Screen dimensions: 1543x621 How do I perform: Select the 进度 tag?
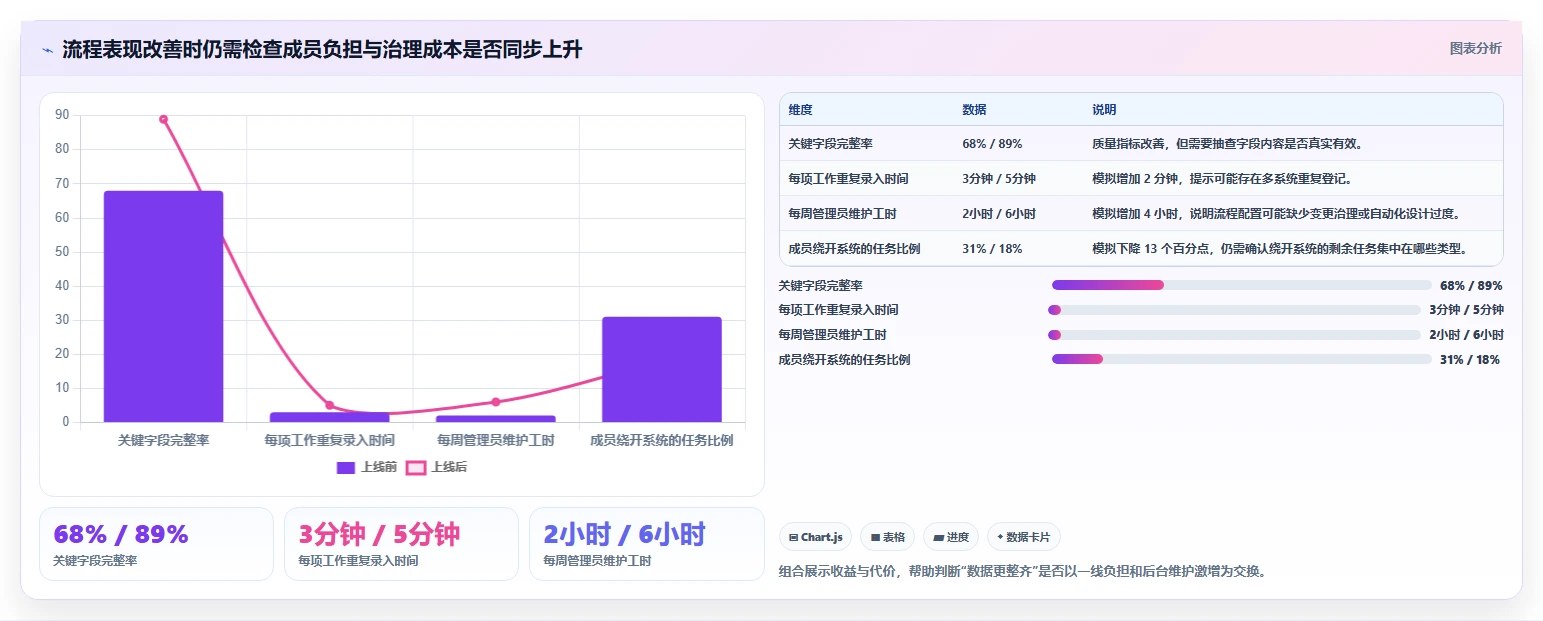coord(951,537)
